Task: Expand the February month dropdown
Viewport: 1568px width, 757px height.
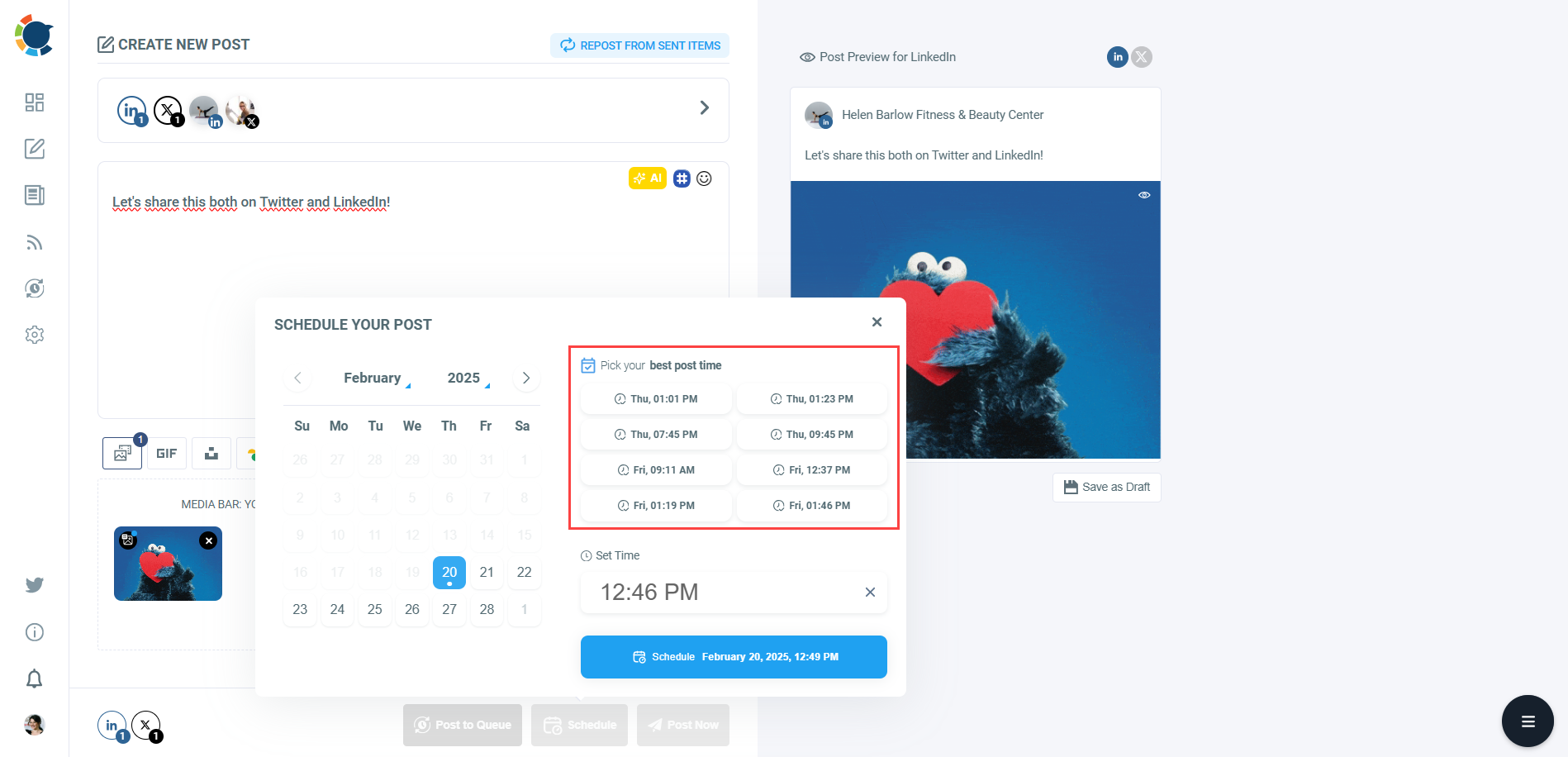Action: coord(373,378)
